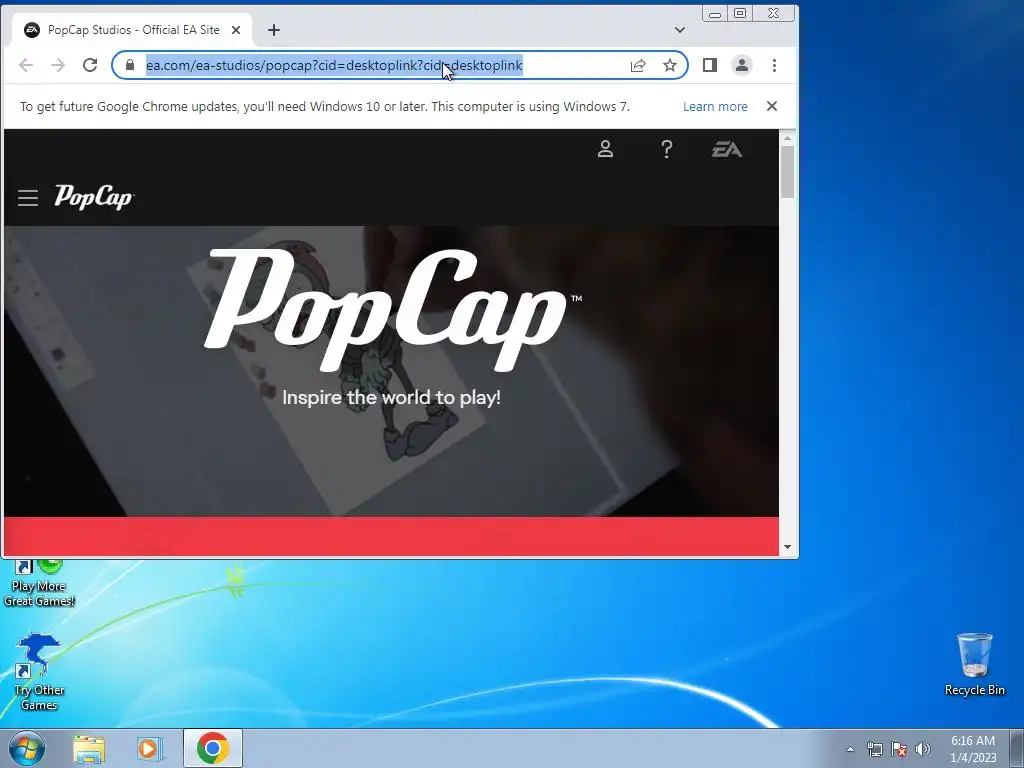
Task: Select the PopCap Studios tab
Action: (133, 30)
